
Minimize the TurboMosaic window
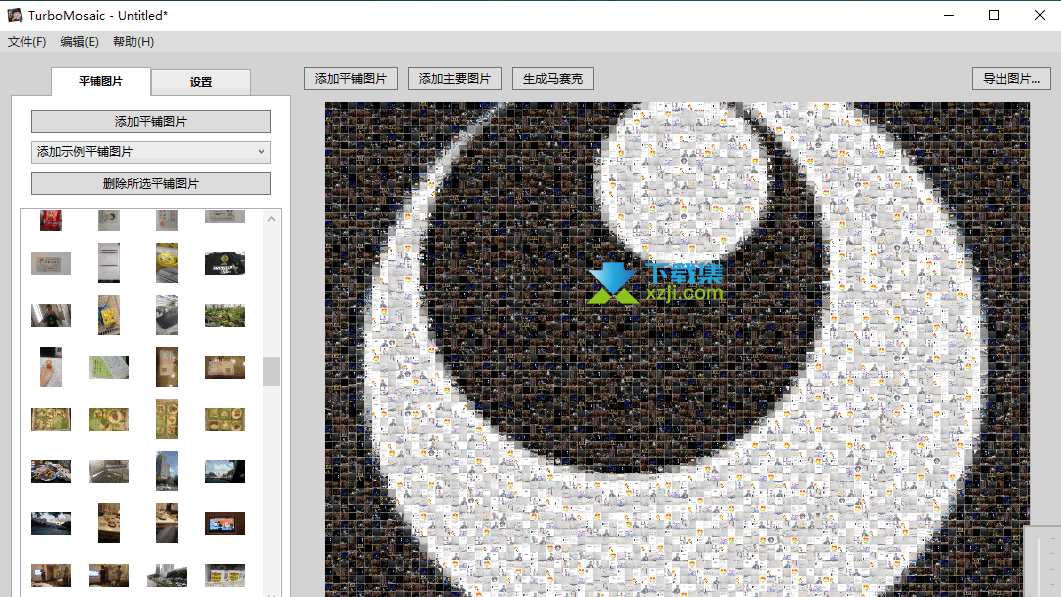(949, 15)
